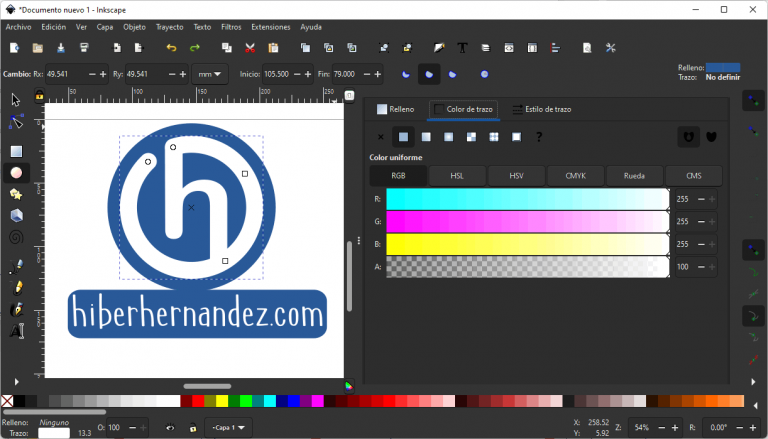Click the Cut scissors icon
The image size is (768, 439).
pyautogui.click(x=250, y=47)
